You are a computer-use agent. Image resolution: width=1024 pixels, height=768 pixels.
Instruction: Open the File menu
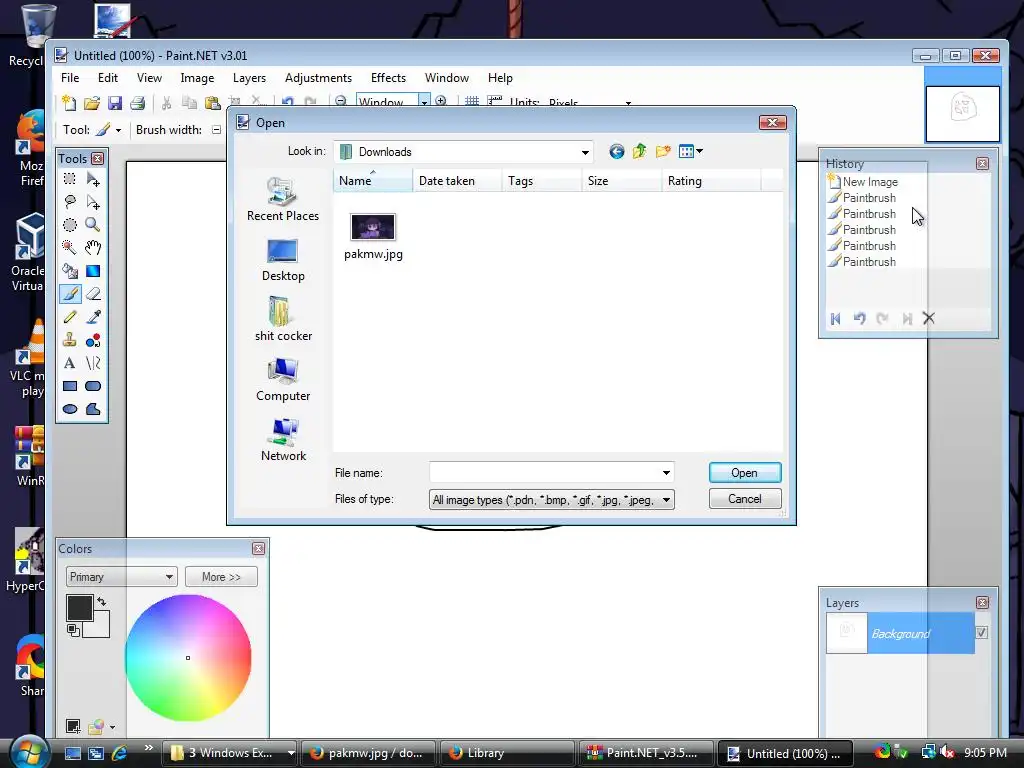pyautogui.click(x=70, y=78)
